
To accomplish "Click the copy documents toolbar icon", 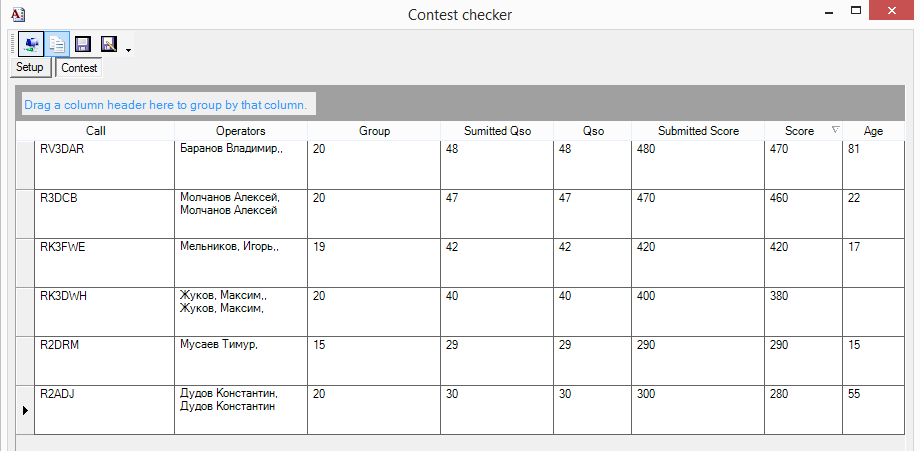I will (58, 45).
